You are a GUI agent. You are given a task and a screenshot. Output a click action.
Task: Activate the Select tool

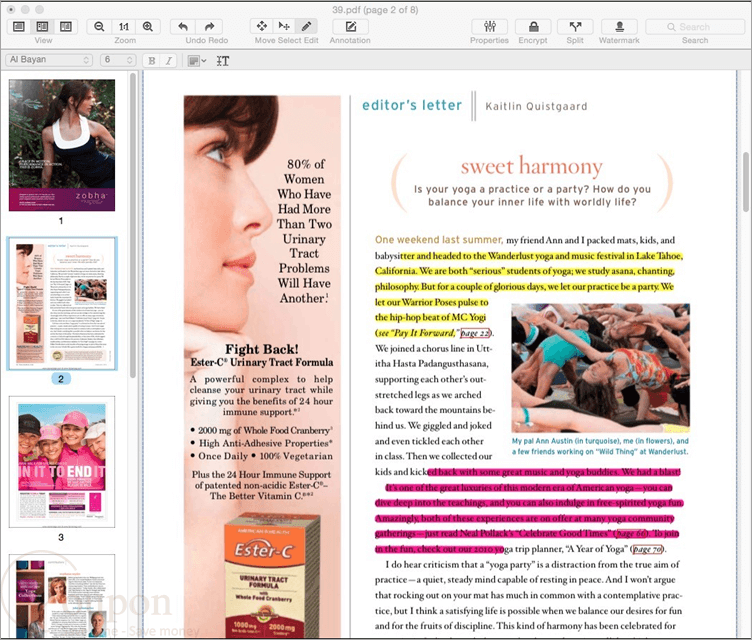point(284,26)
